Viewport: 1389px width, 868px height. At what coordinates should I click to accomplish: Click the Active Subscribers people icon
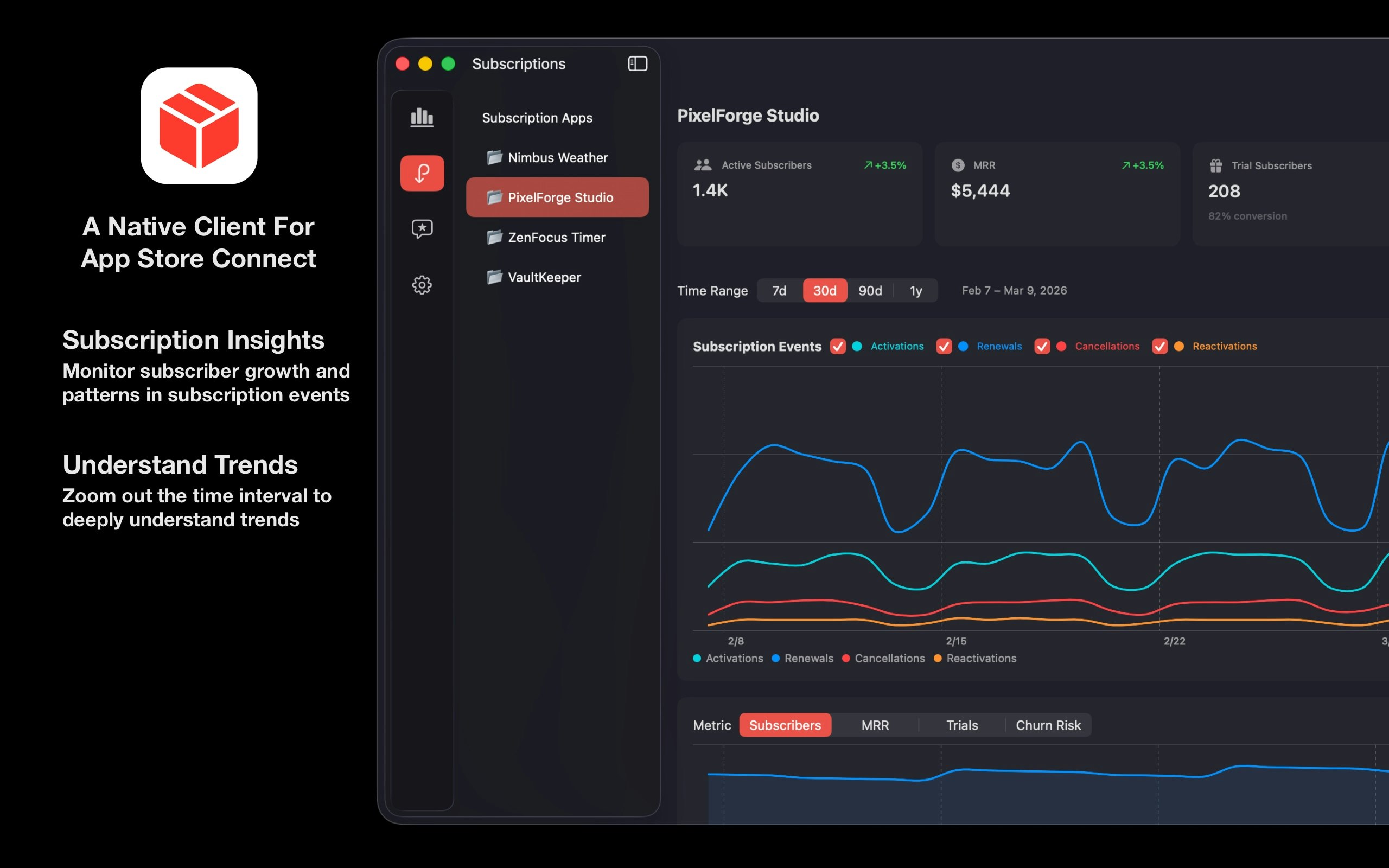703,165
